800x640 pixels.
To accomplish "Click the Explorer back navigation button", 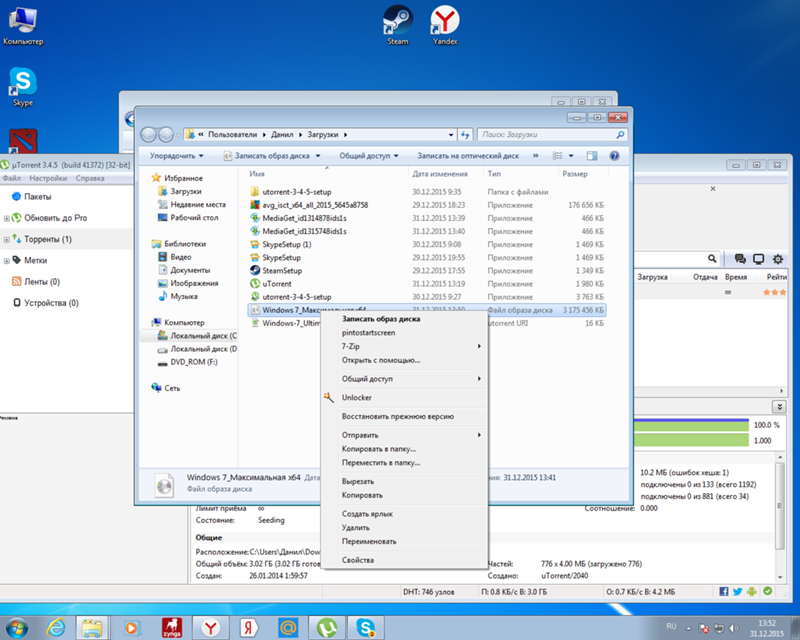I will [148, 135].
